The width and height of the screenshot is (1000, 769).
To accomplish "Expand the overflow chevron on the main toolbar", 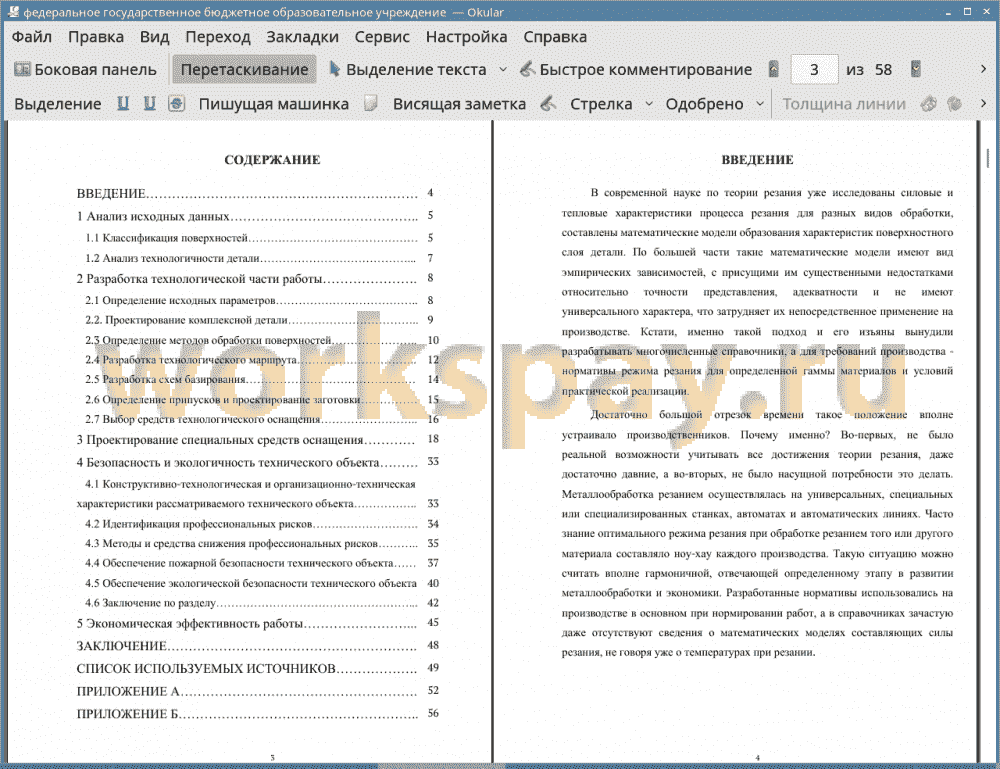I will click(x=983, y=69).
